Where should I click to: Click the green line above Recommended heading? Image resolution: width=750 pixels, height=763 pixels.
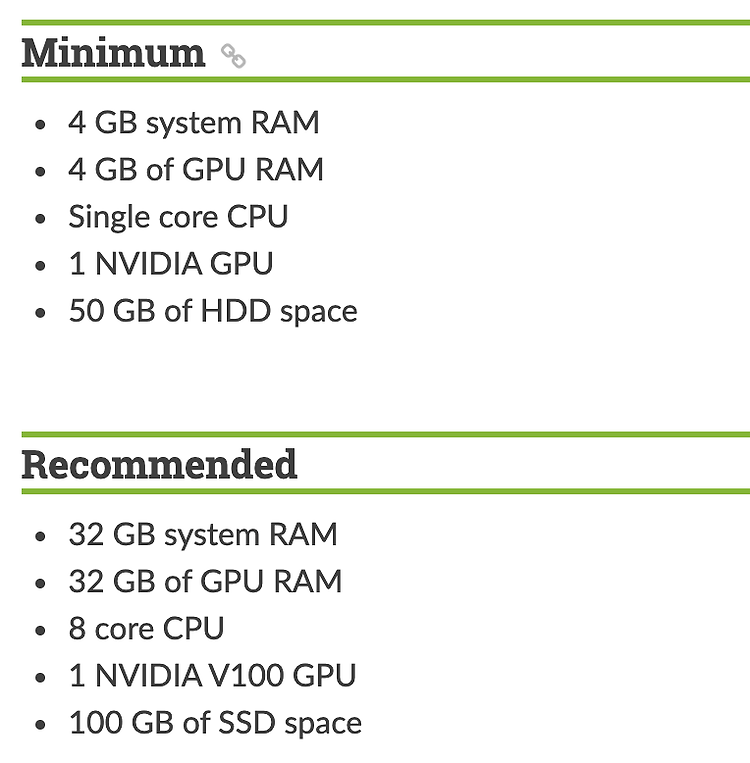click(385, 435)
